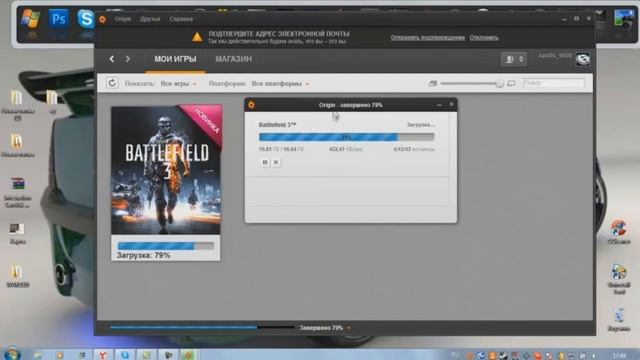The image size is (640, 360).
Task: Close the download progress dialog
Action: coord(451,104)
